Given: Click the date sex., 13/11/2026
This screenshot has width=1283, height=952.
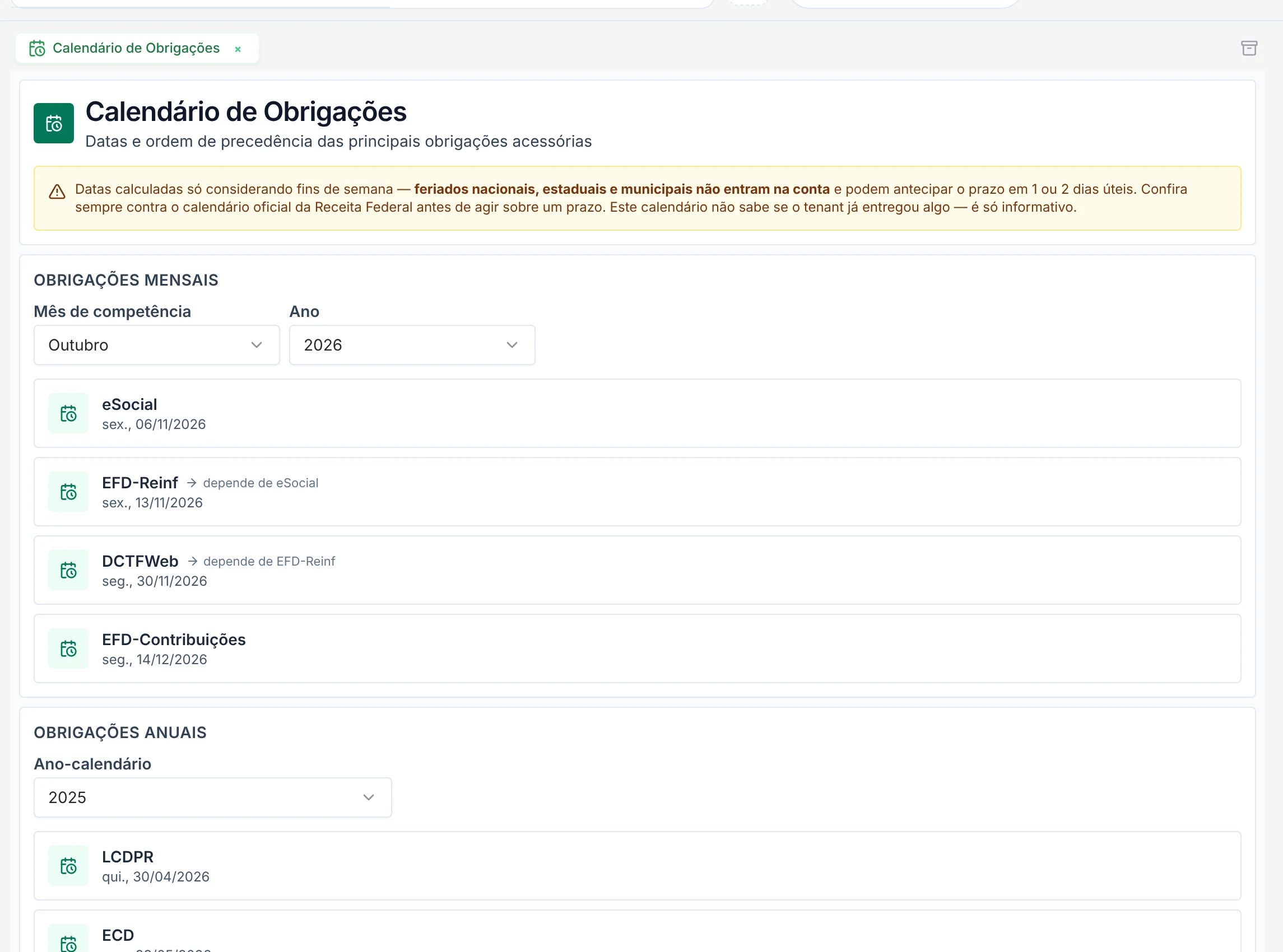Looking at the screenshot, I should click(x=152, y=503).
